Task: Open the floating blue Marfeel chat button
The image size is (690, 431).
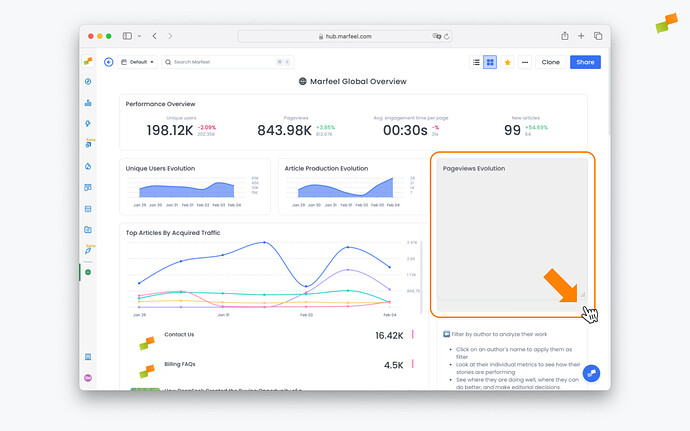Action: (x=591, y=373)
